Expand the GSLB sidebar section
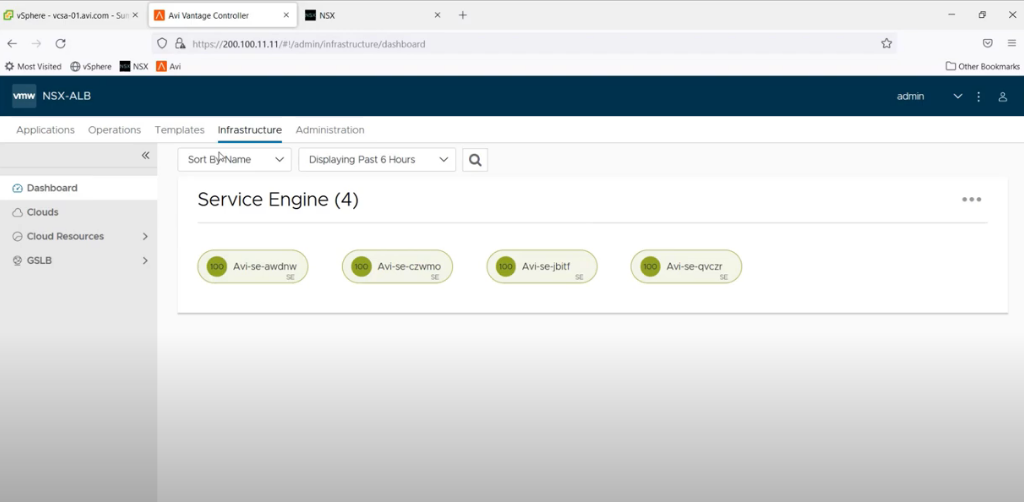This screenshot has height=502, width=1024. pyautogui.click(x=145, y=261)
